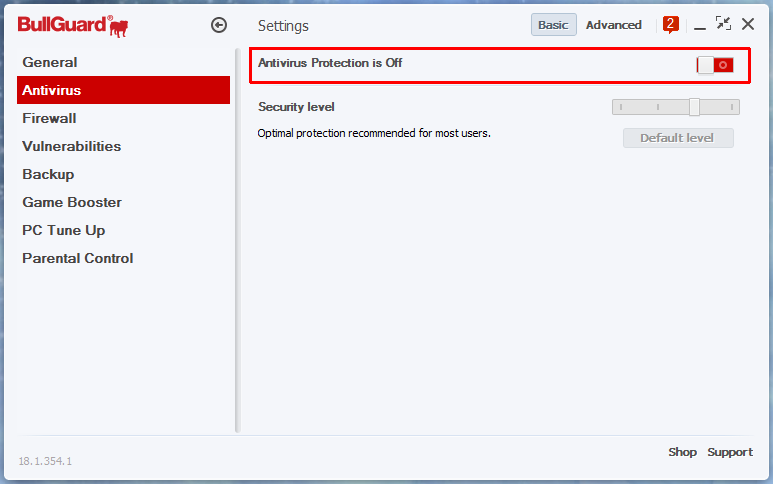
Task: Click the compact window mode icon
Action: pyautogui.click(x=723, y=23)
